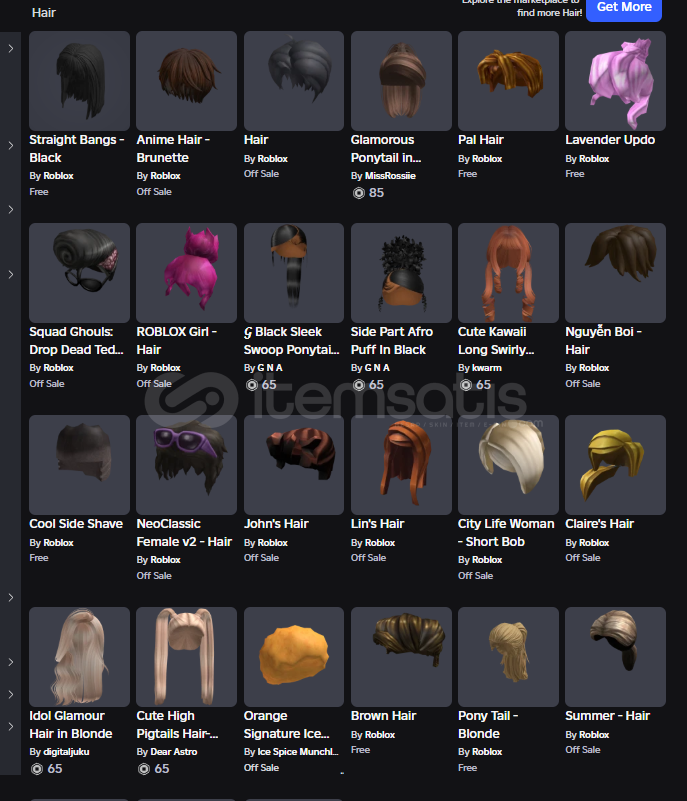
Task: Open creator link MissRossiie
Action: coord(390,176)
